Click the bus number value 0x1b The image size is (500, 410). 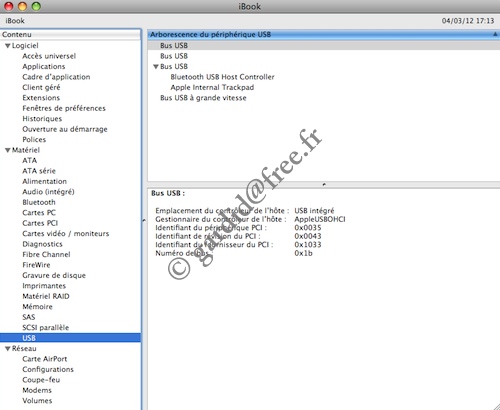[x=303, y=253]
